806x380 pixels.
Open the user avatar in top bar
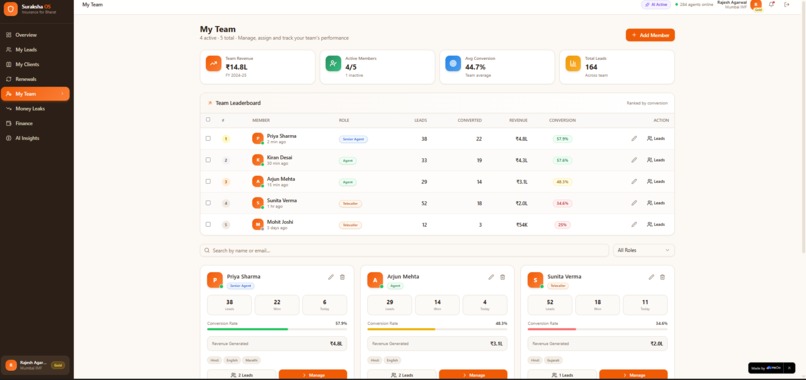(756, 5)
